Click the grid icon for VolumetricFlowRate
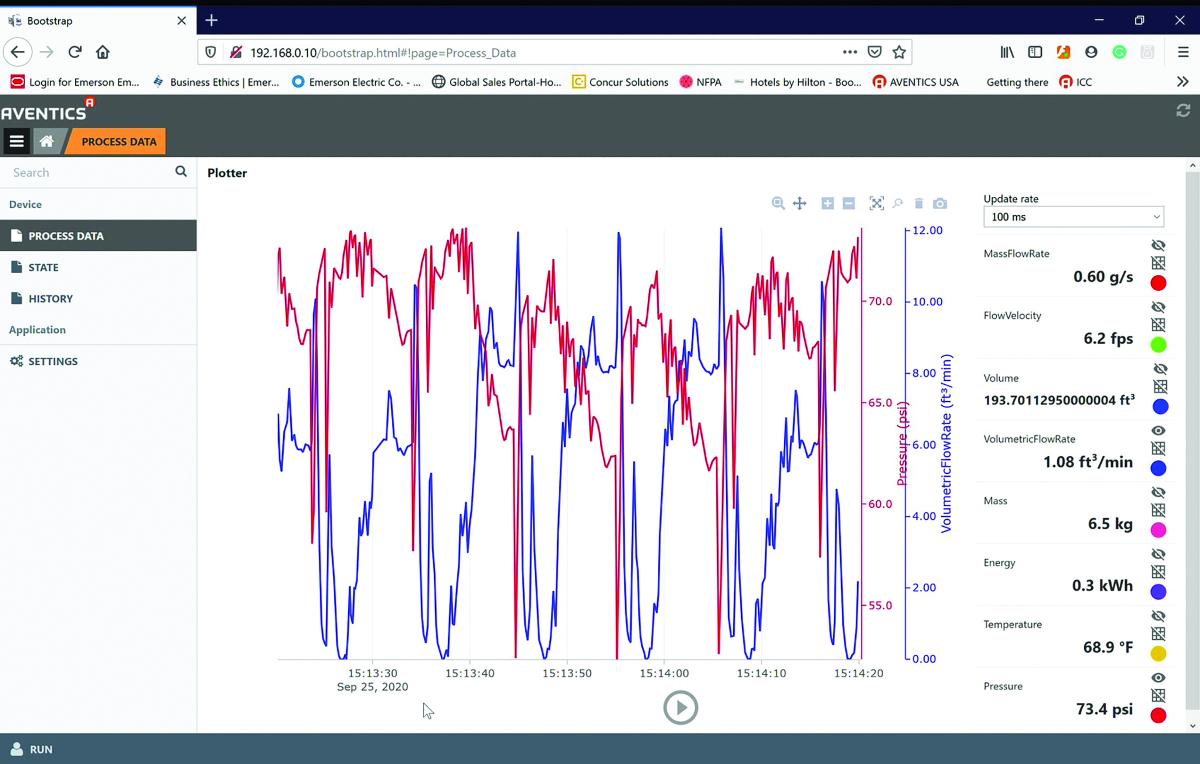 point(1158,449)
